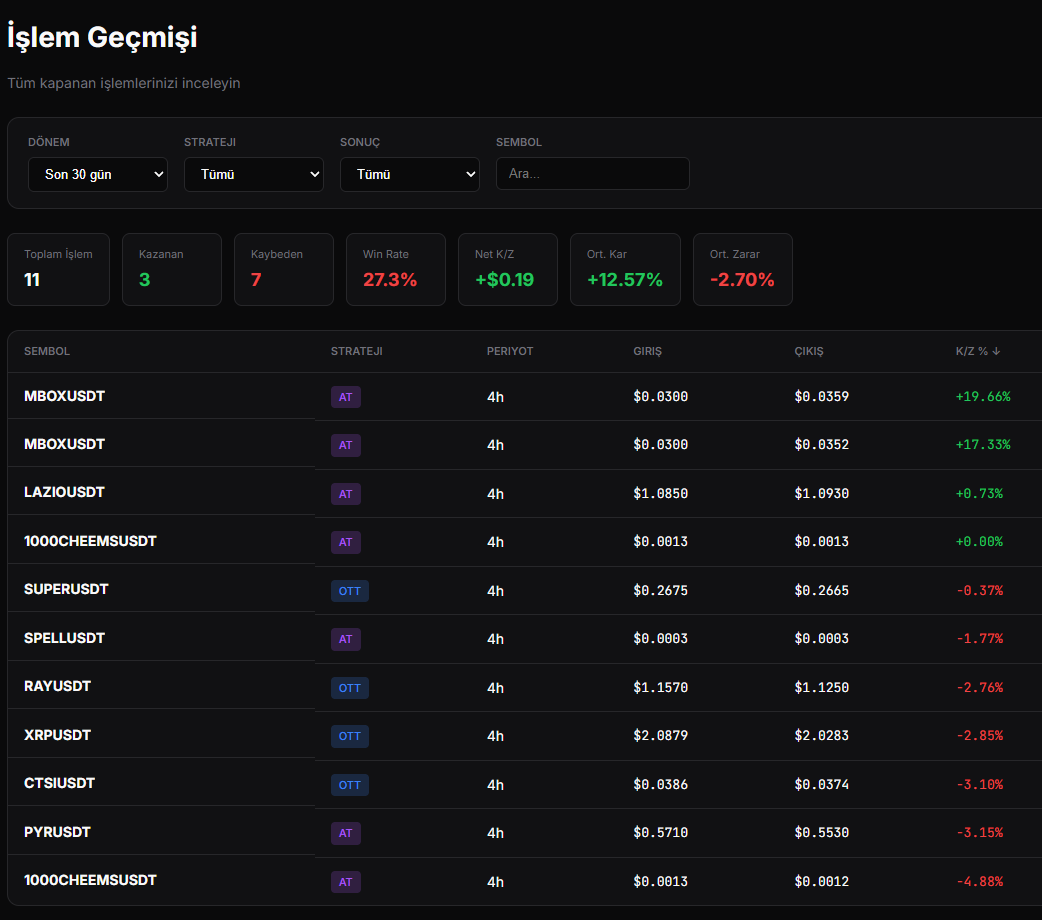Click the -4.88% loss value
The width and height of the screenshot is (1042, 920).
[980, 882]
